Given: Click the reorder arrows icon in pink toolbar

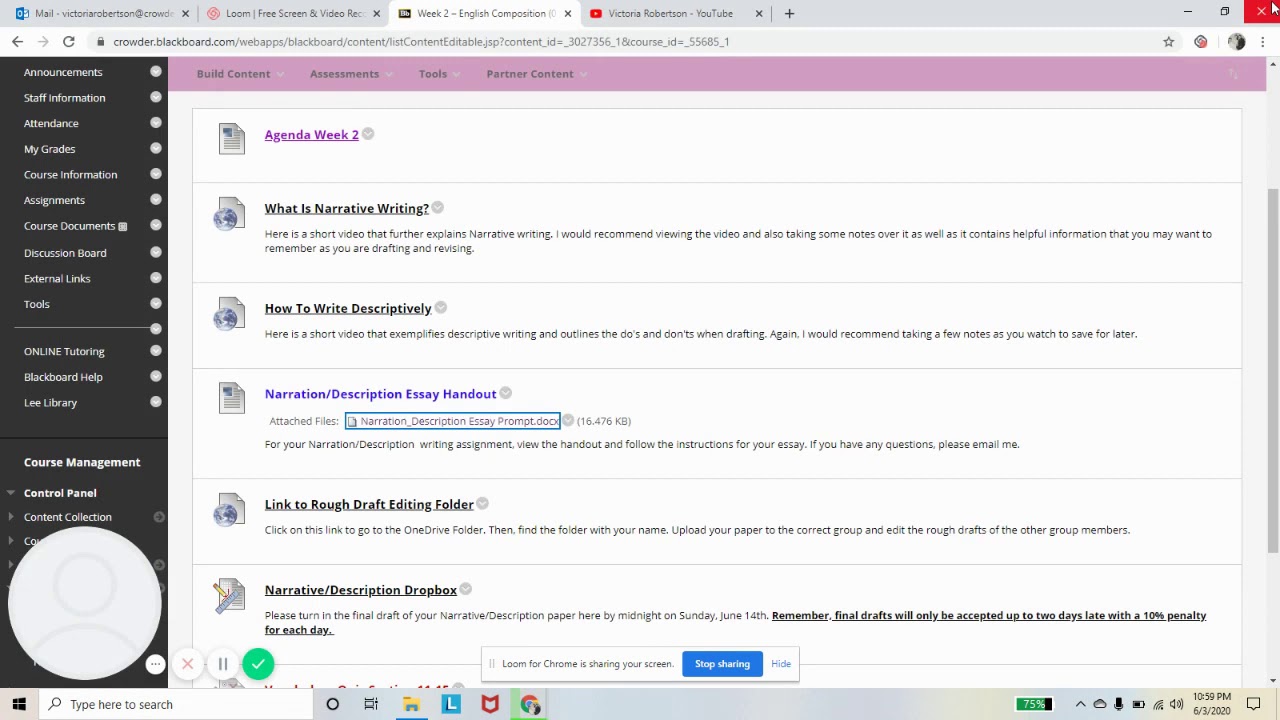Looking at the screenshot, I should (x=1233, y=74).
